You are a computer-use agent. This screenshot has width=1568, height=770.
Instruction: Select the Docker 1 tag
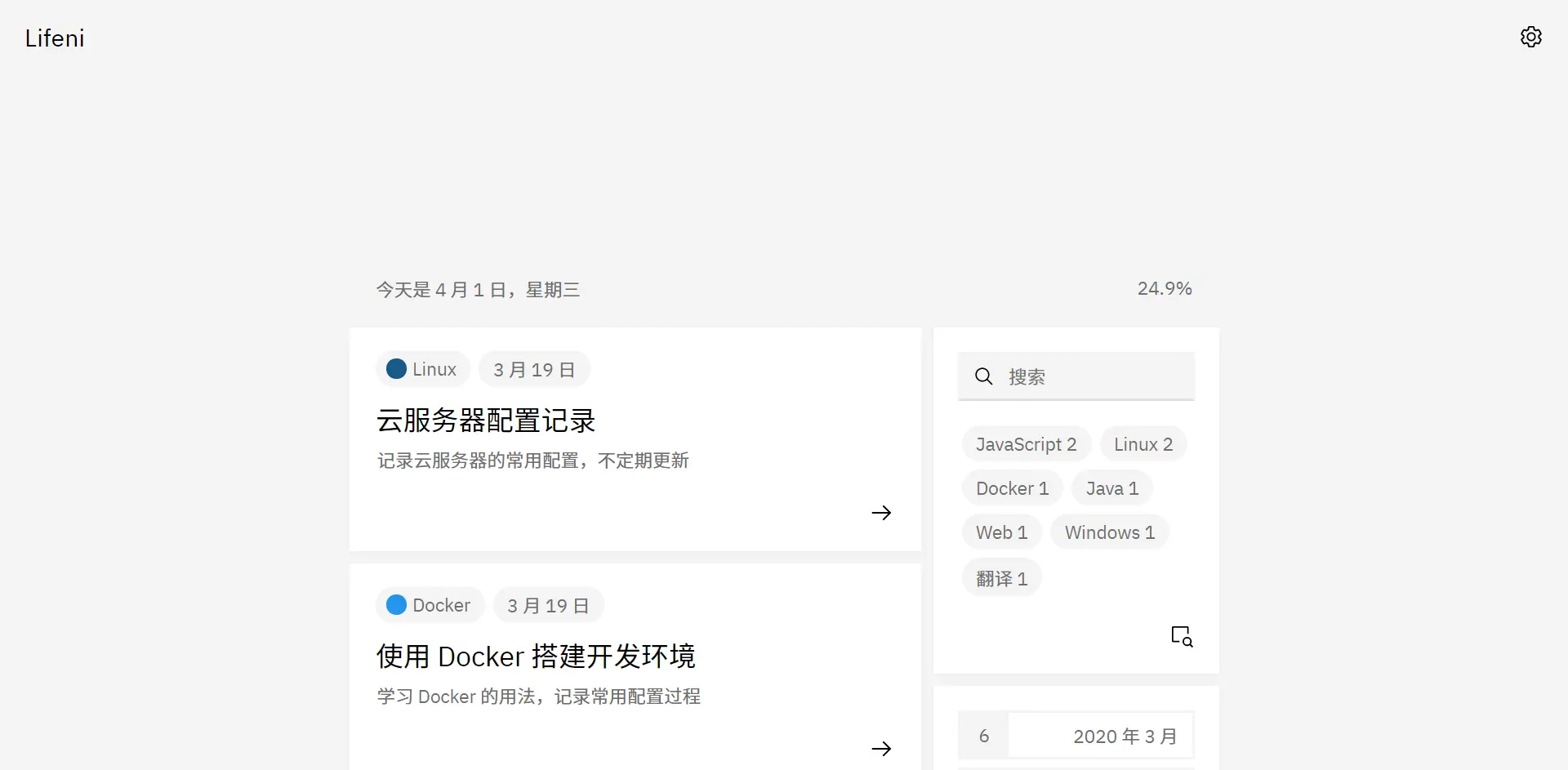pos(1011,487)
